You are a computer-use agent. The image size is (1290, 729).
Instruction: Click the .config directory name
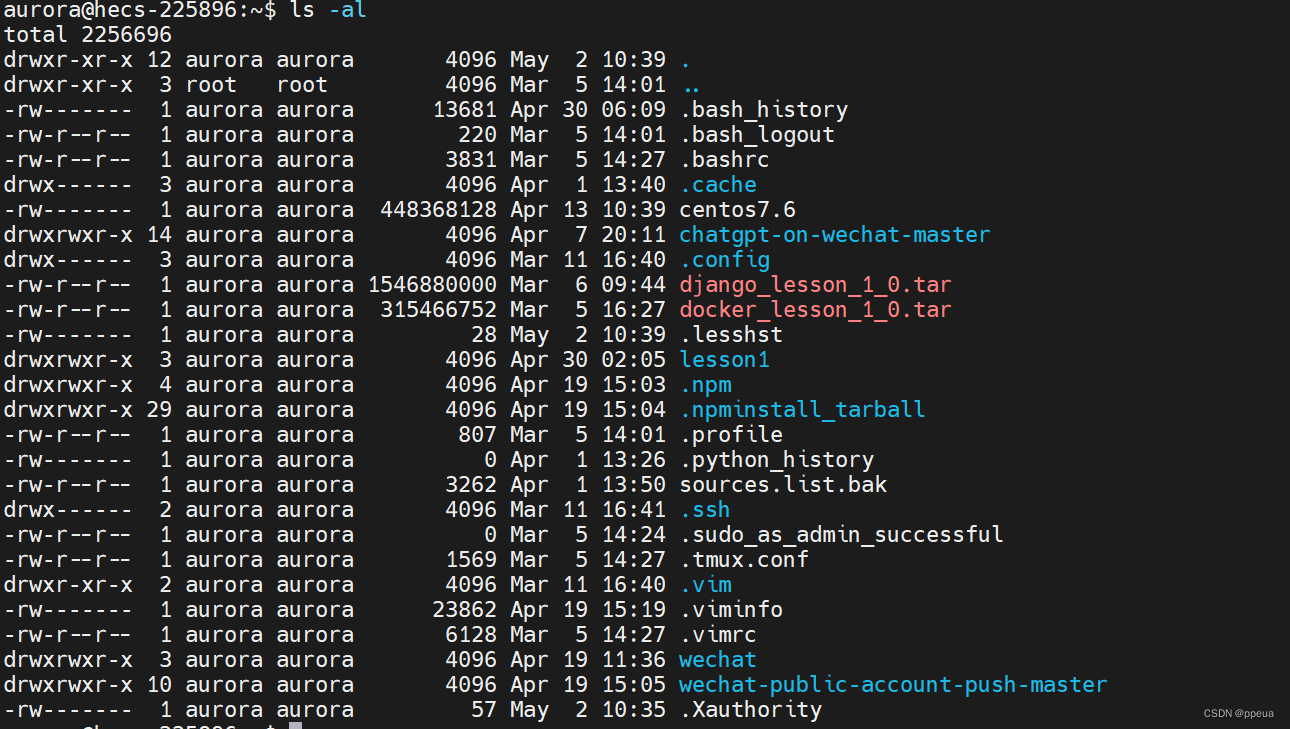click(x=724, y=260)
